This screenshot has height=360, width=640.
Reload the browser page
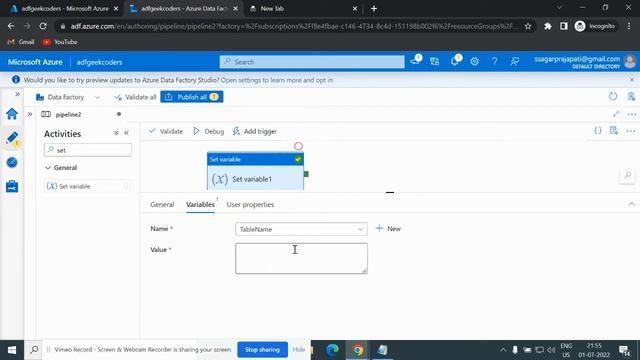click(x=43, y=26)
